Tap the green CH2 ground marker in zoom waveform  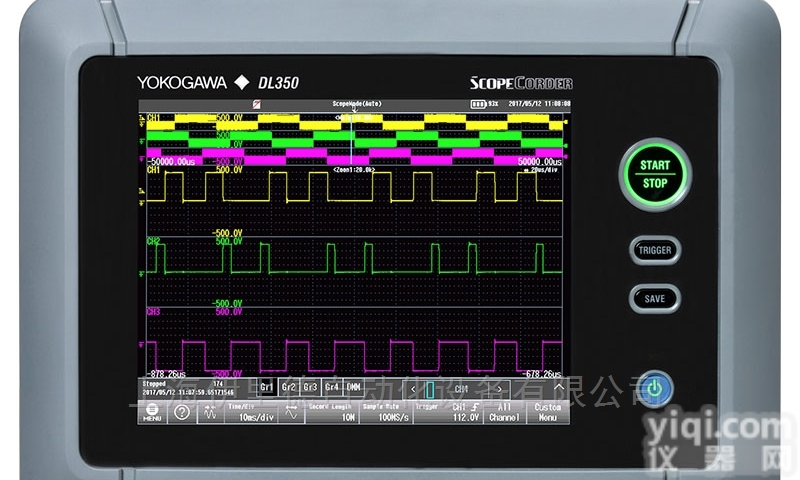142,274
